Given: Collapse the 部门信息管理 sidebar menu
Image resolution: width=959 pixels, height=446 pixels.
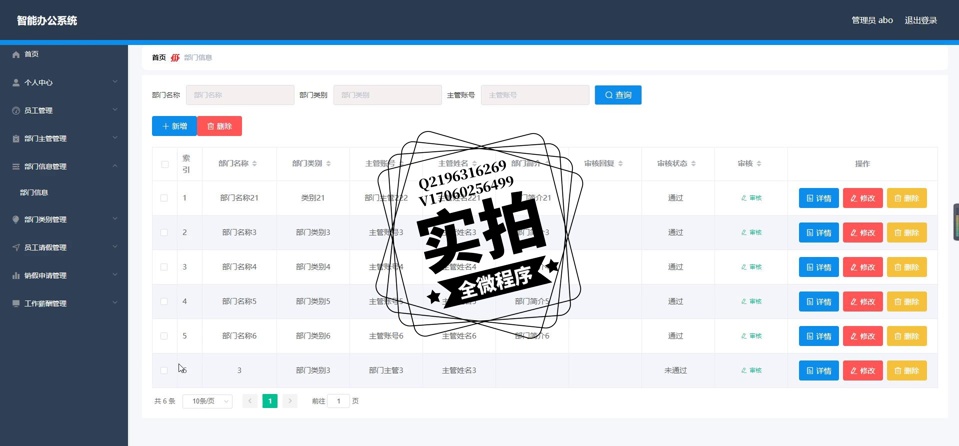Looking at the screenshot, I should (64, 167).
